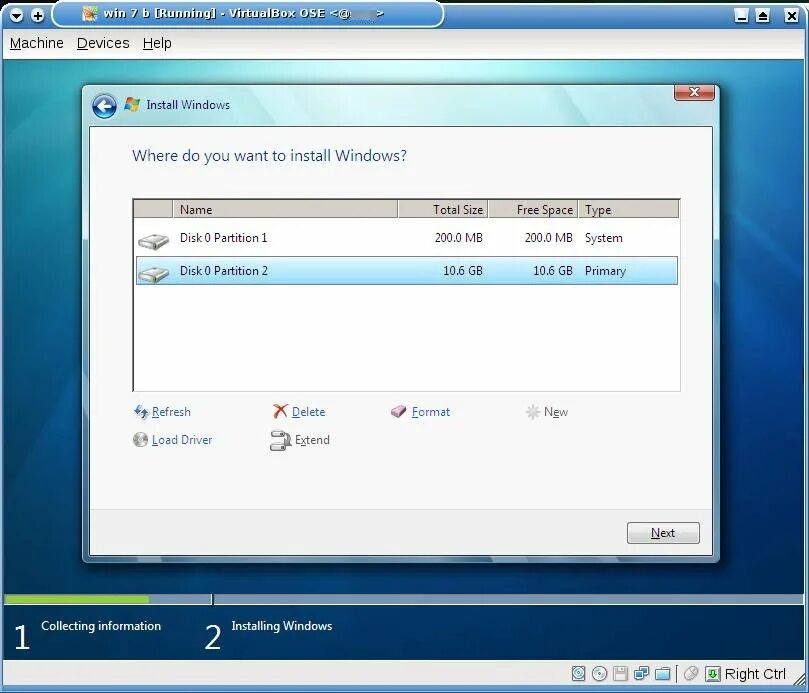The image size is (809, 693).
Task: Sort by the Total Size column header
Action: [443, 209]
